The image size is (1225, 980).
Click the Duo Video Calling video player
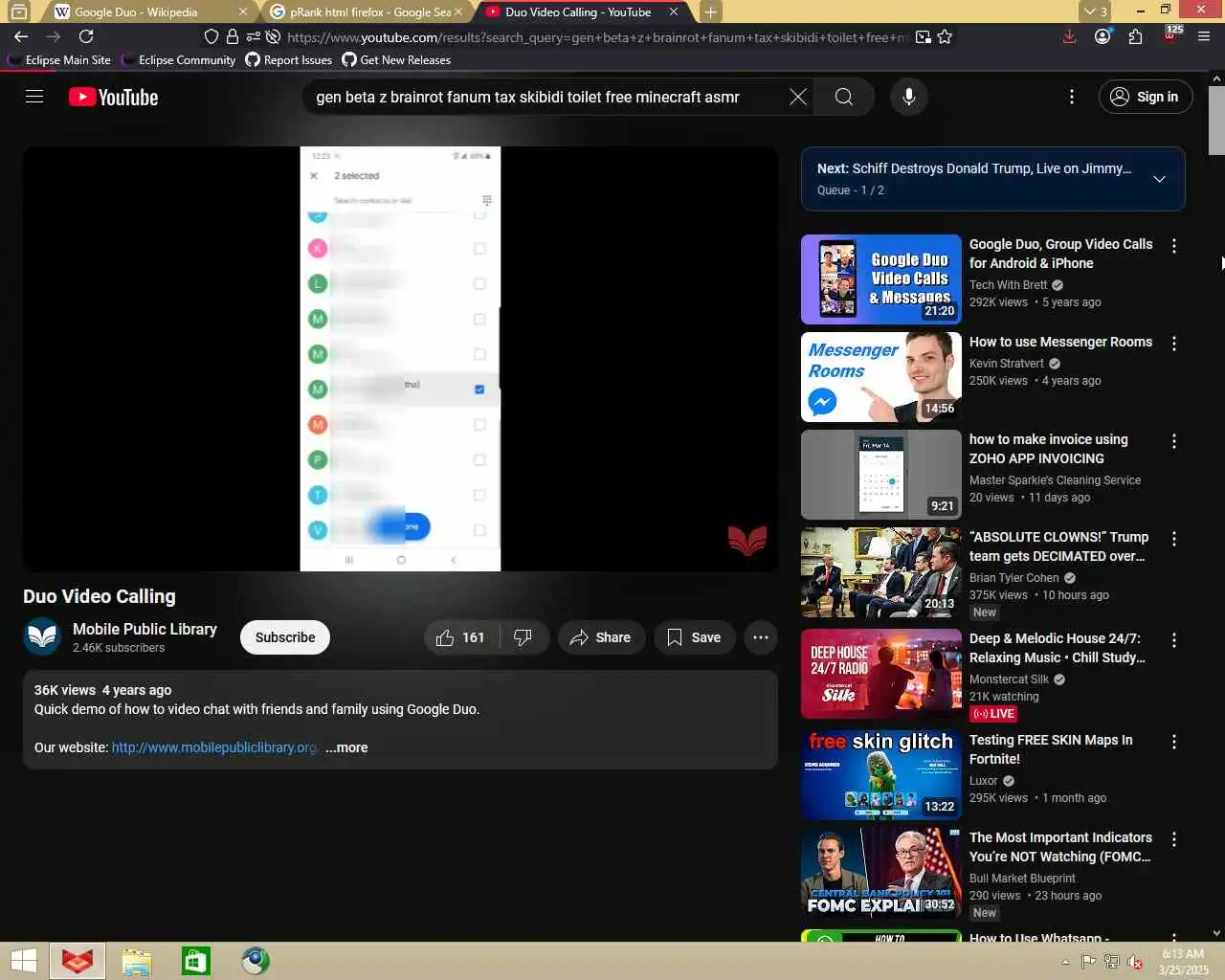point(400,359)
